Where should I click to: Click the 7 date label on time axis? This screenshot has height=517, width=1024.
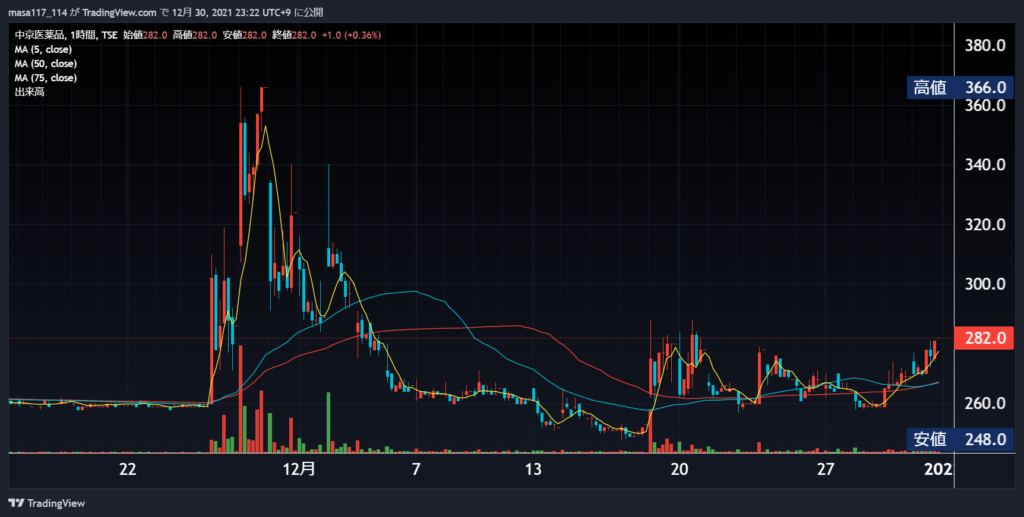(416, 469)
